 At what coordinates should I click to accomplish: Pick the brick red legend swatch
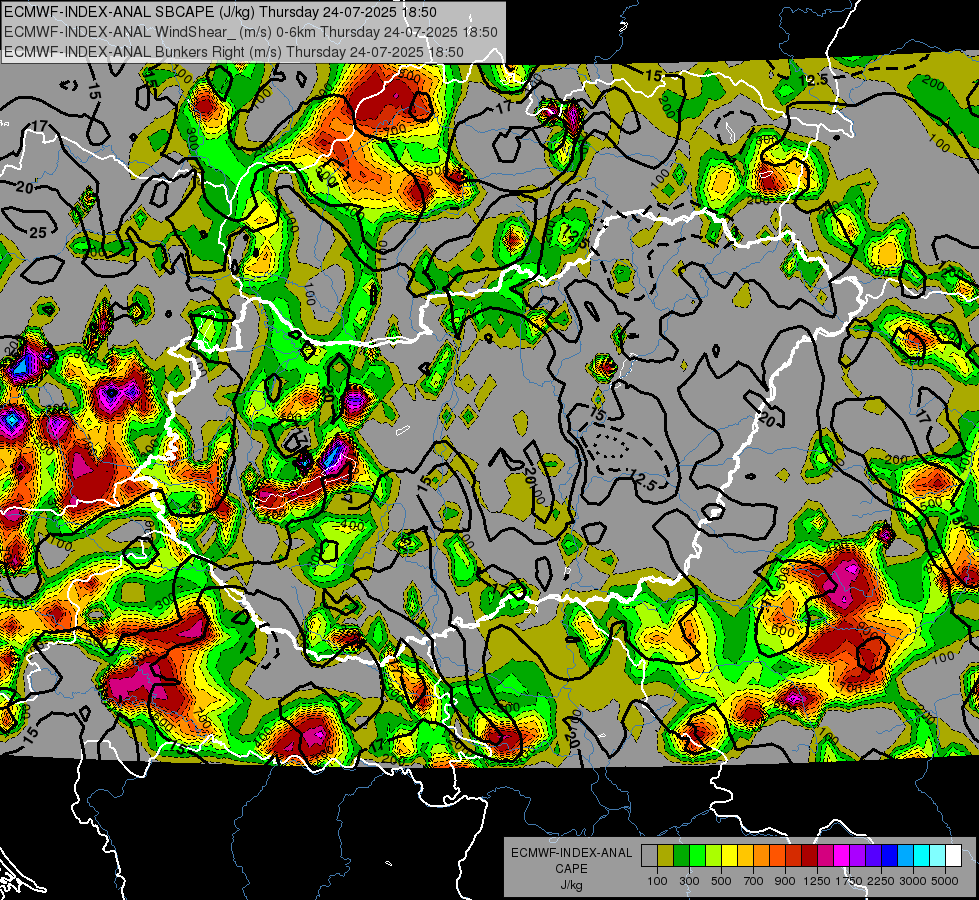click(794, 855)
